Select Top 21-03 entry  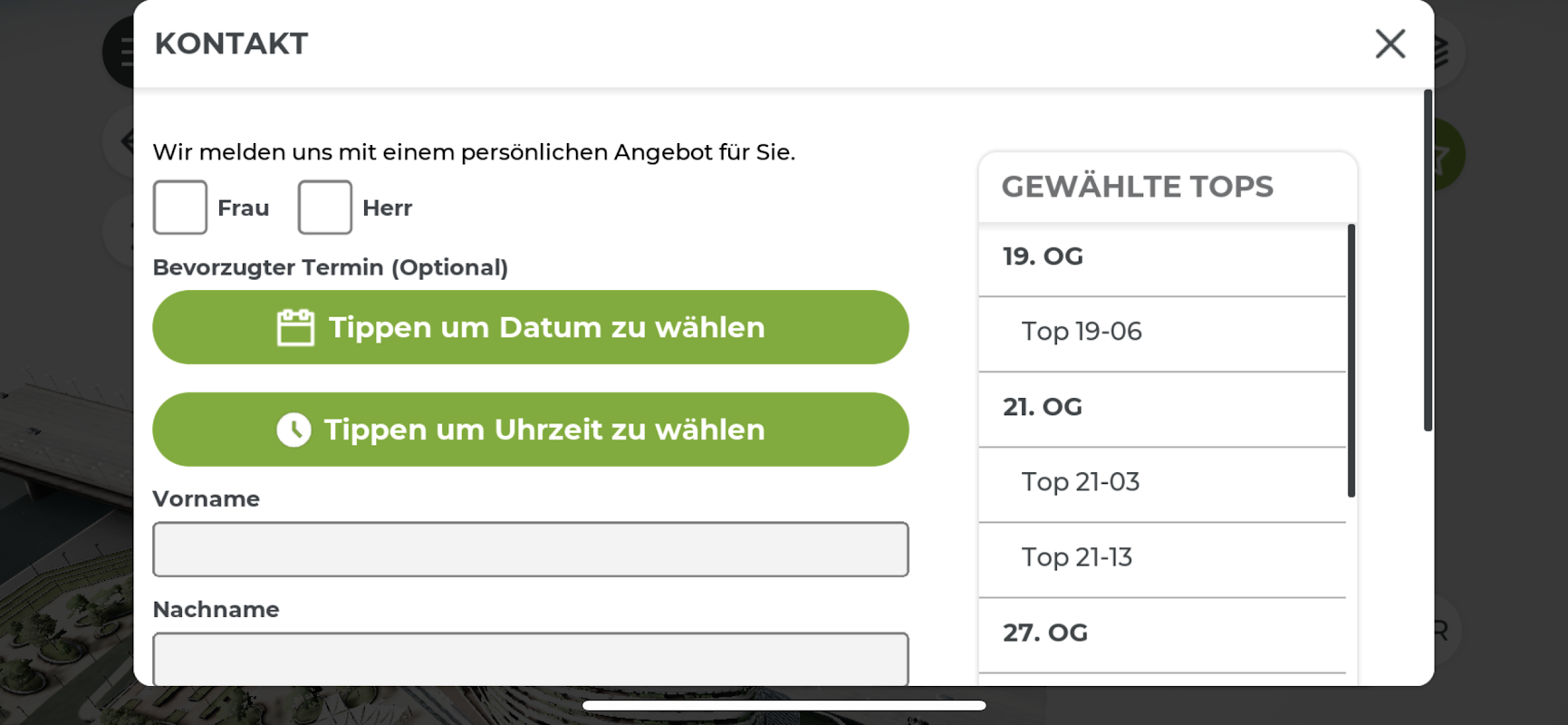click(1161, 482)
